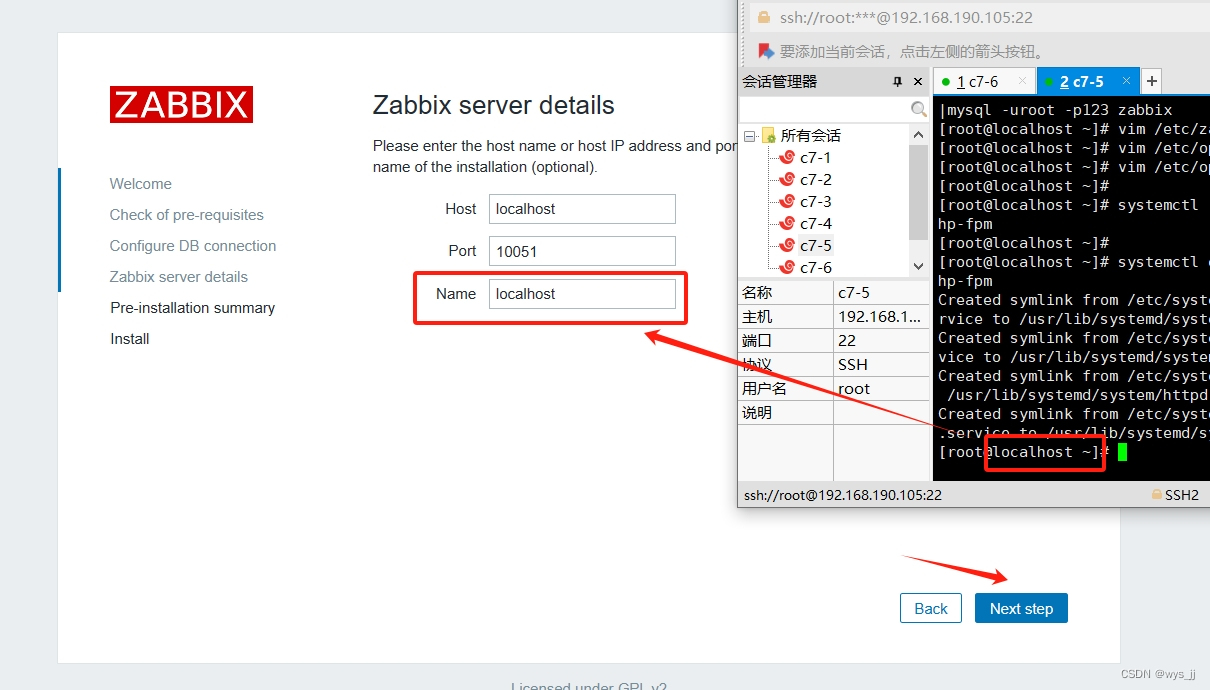Add a new terminal tab
The height and width of the screenshot is (690, 1210).
coord(1151,82)
